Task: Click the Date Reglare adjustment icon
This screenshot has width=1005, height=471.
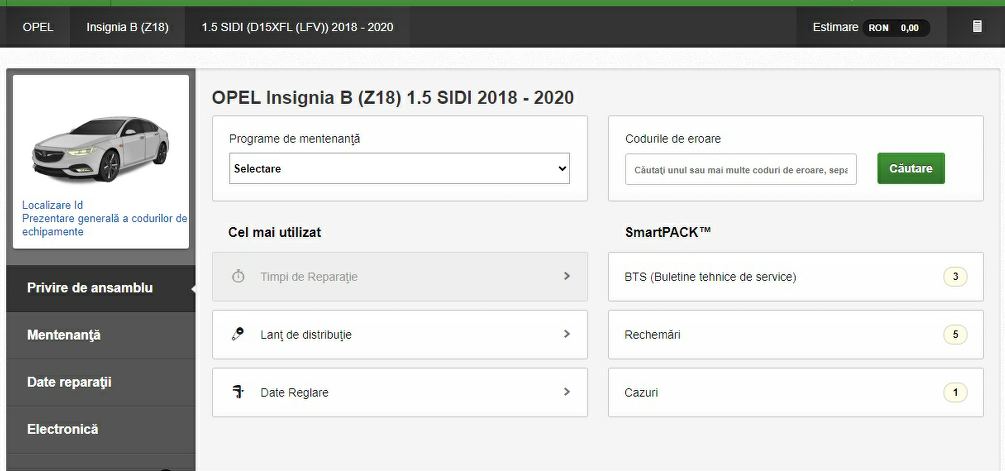Action: [238, 392]
